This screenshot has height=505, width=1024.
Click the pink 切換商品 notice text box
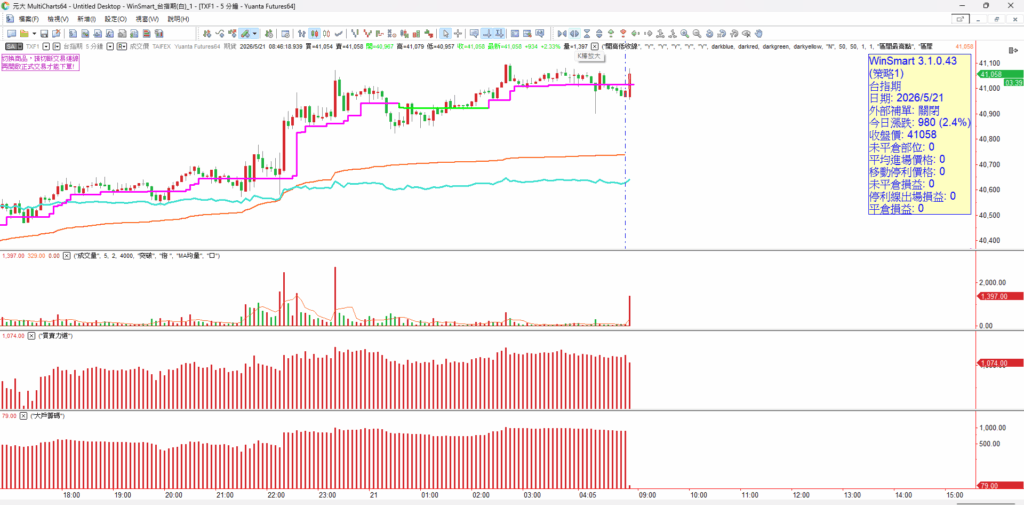tap(40, 63)
